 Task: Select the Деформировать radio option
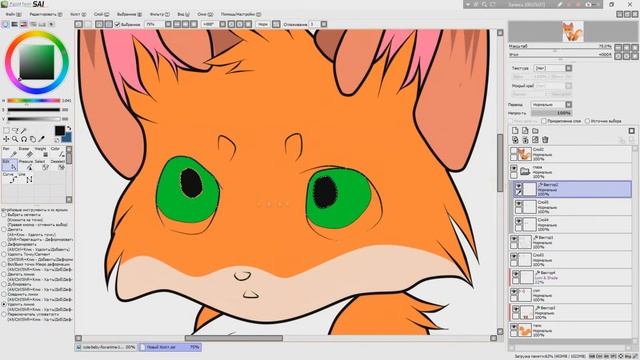[4, 244]
